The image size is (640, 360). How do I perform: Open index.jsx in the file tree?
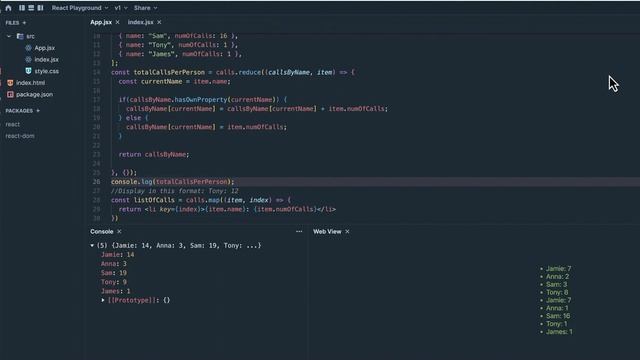[47, 60]
